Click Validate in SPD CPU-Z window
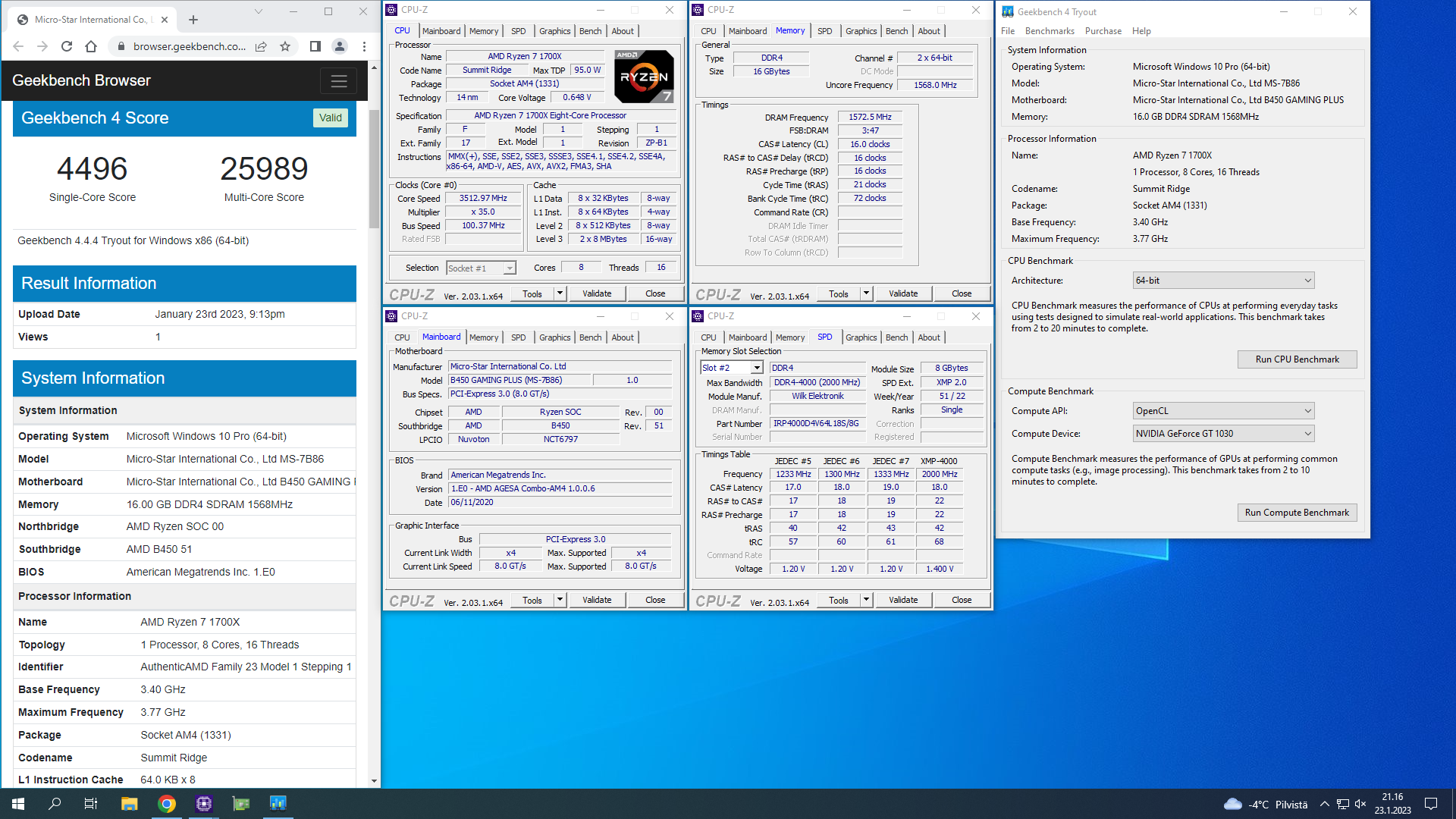Viewport: 1456px width, 819px height. [903, 600]
